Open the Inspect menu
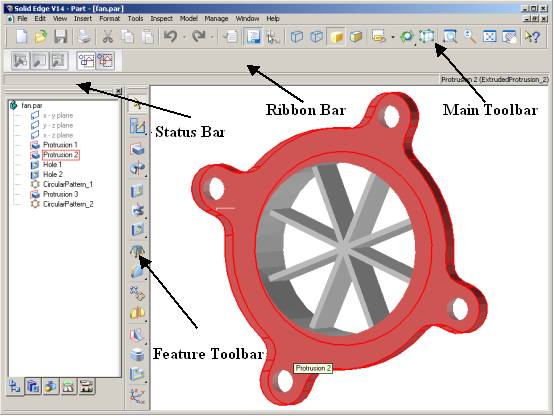 pyautogui.click(x=161, y=18)
